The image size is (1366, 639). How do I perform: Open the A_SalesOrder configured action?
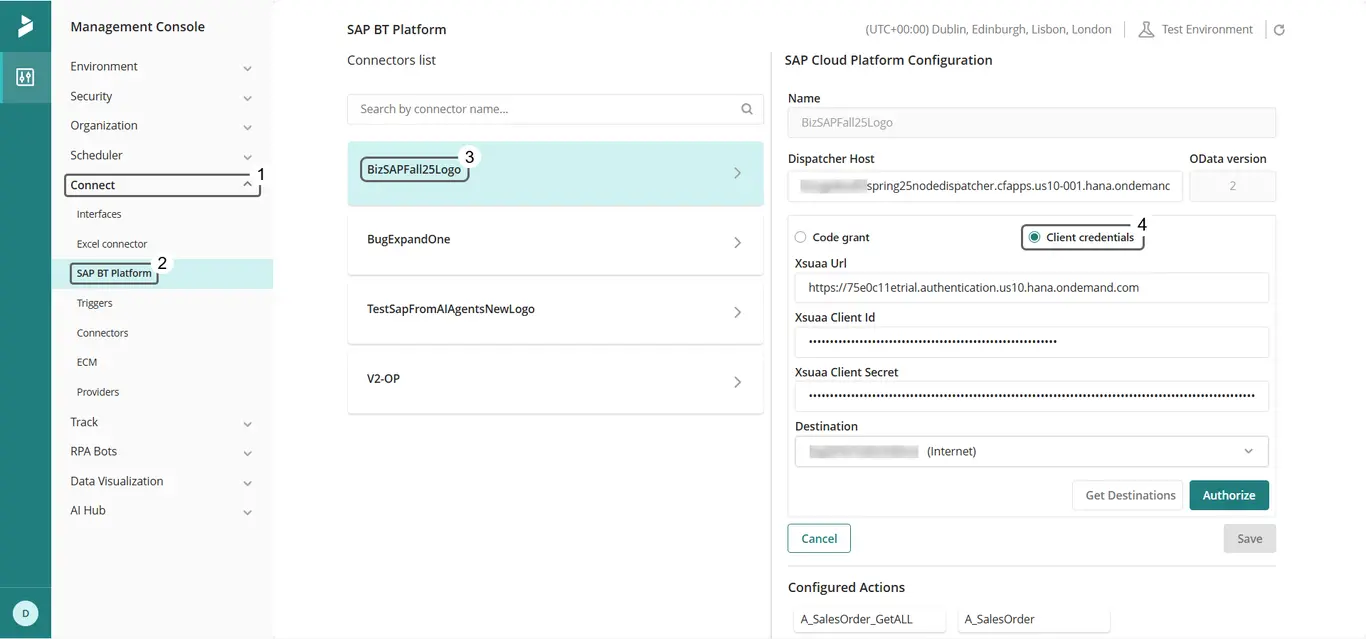[1034, 620]
